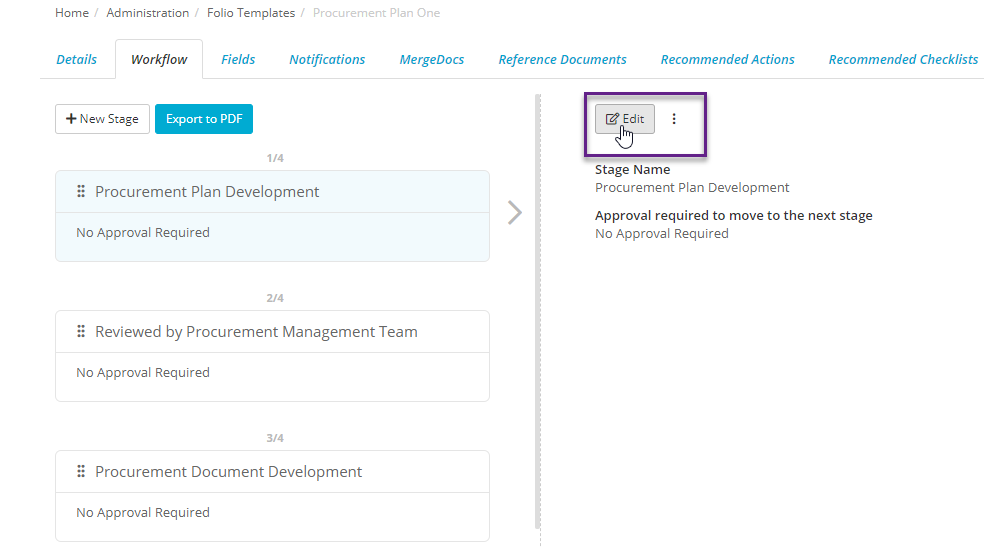Click drag handle of Procurement Plan Development
984x547 pixels.
click(x=81, y=191)
